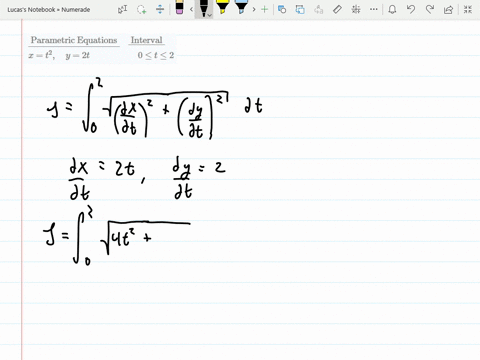Show the ruler
The width and height of the screenshot is (480, 360).
[337, 9]
